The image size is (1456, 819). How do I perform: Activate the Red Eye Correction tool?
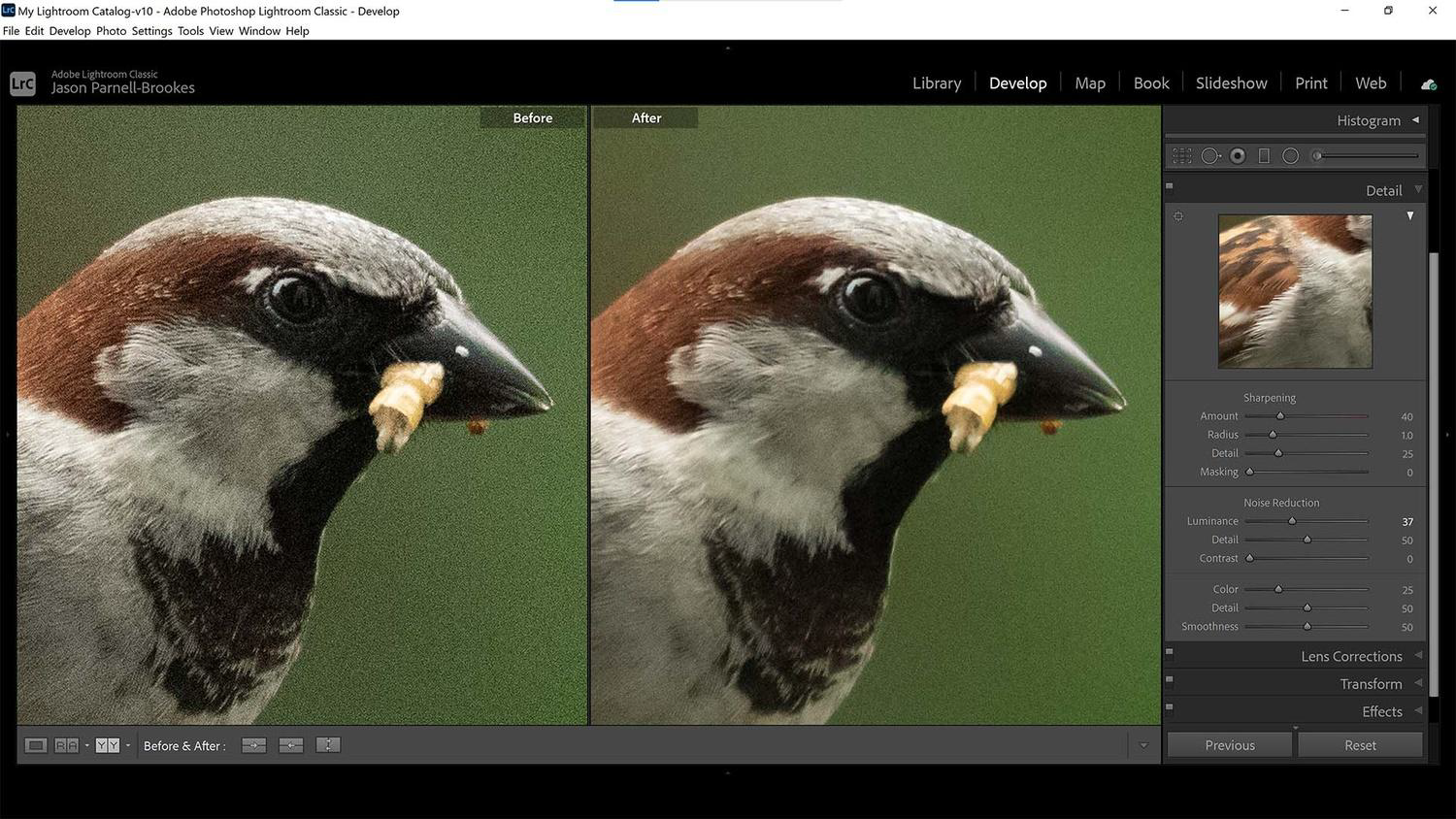coord(1238,155)
